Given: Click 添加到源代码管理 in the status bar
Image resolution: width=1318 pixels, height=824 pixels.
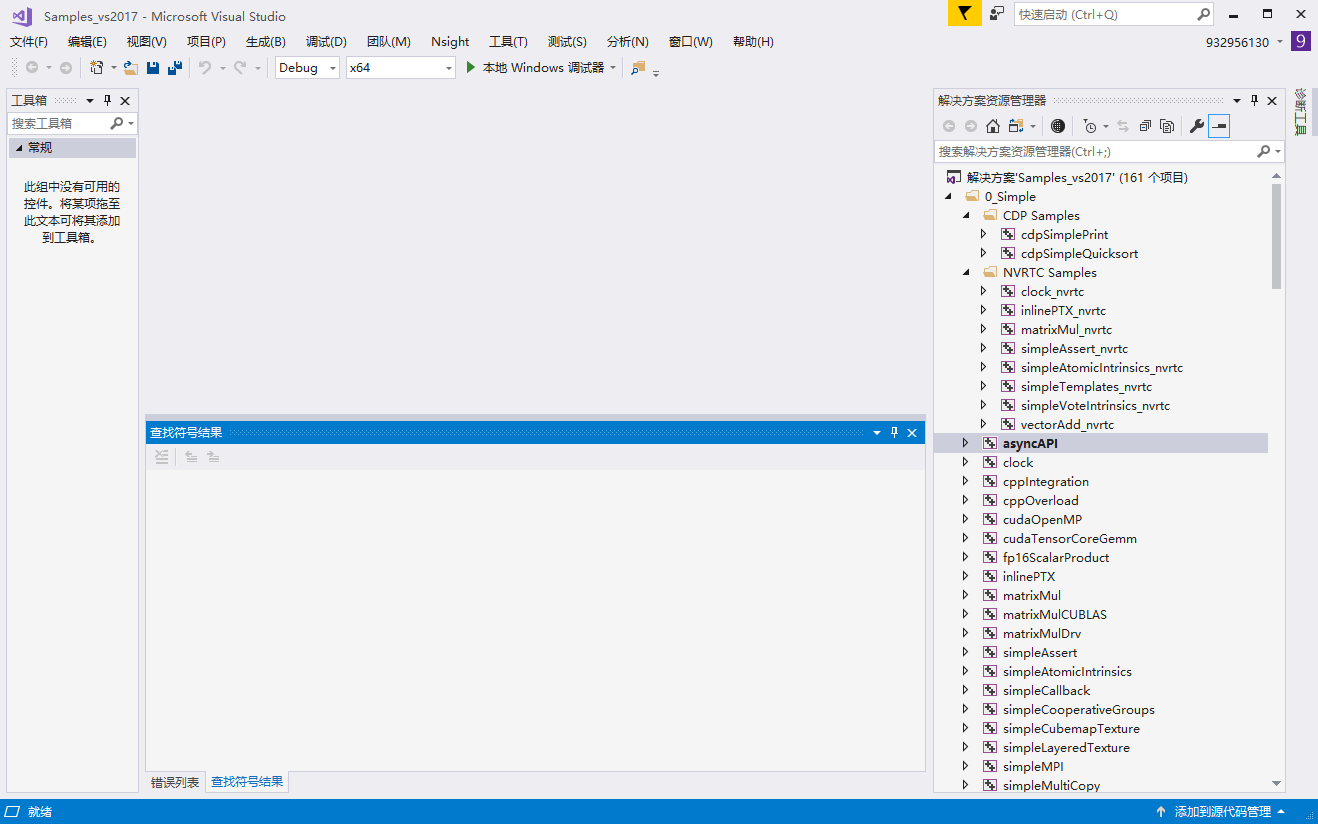Looking at the screenshot, I should click(x=1222, y=812).
